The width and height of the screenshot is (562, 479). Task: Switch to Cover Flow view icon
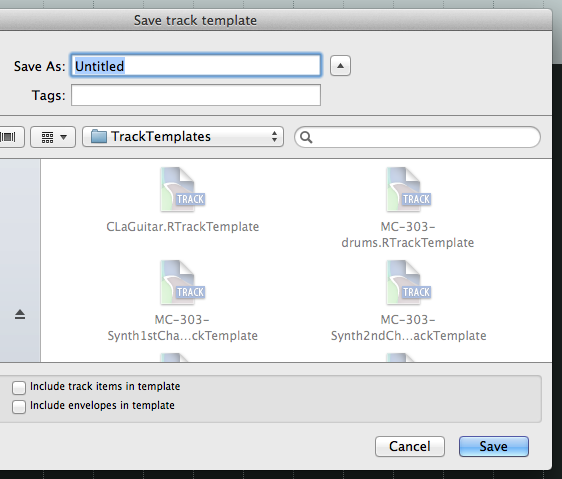pos(8,137)
